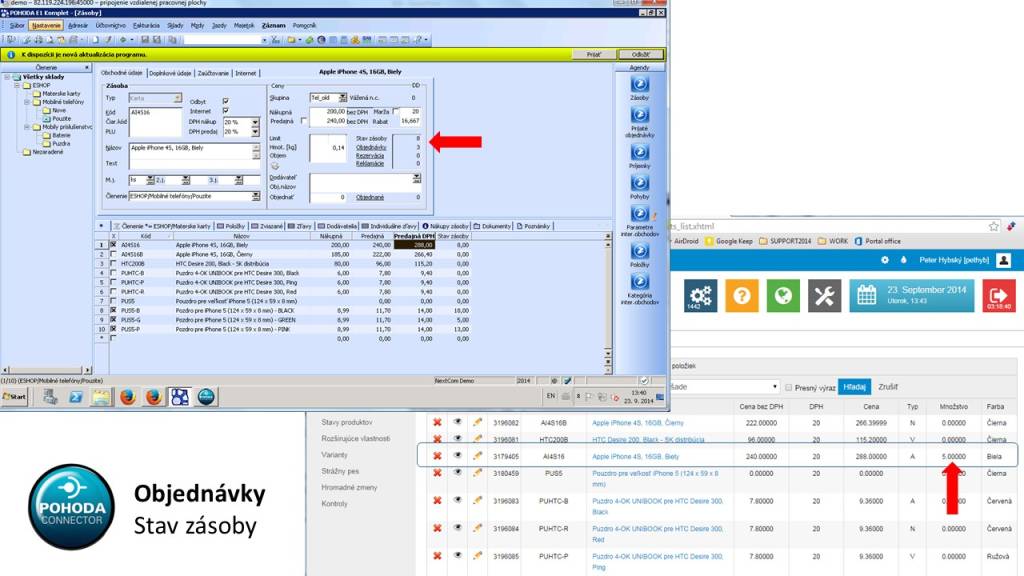Click the Zrušiť link

tap(888, 387)
